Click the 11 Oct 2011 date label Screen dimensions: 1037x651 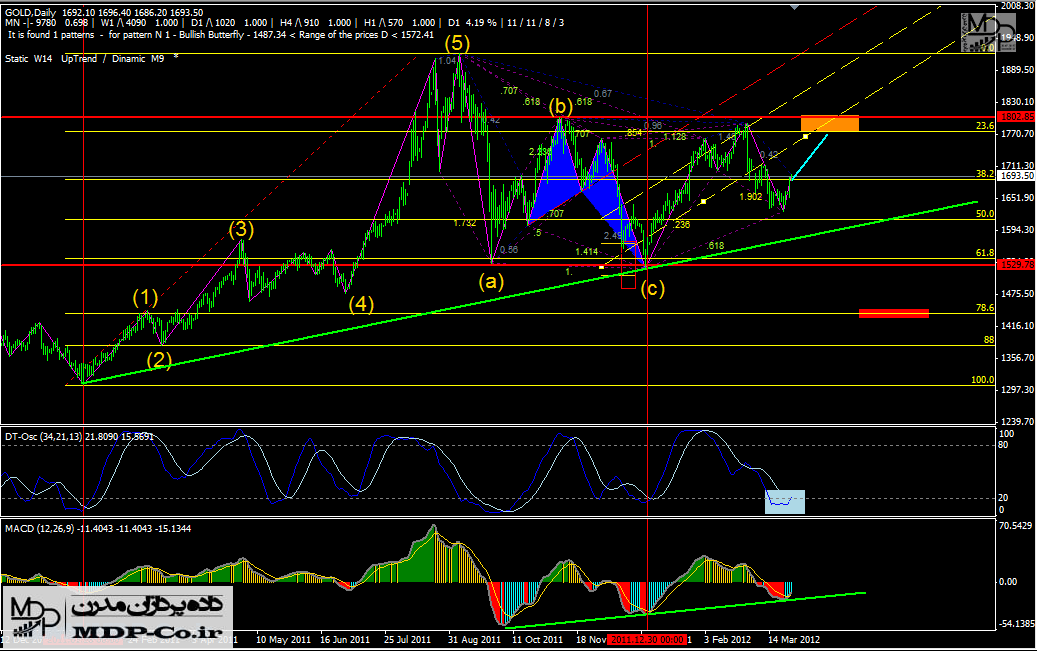(537, 640)
